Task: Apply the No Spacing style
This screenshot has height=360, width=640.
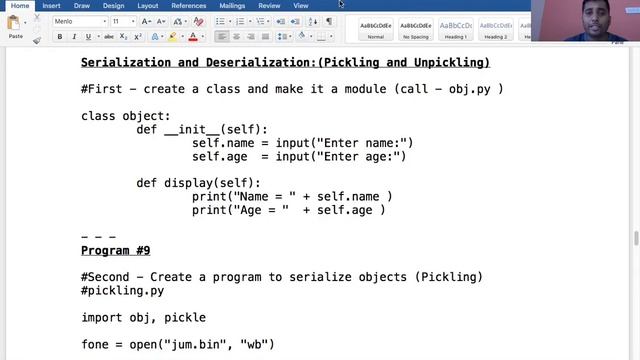Action: 416,29
